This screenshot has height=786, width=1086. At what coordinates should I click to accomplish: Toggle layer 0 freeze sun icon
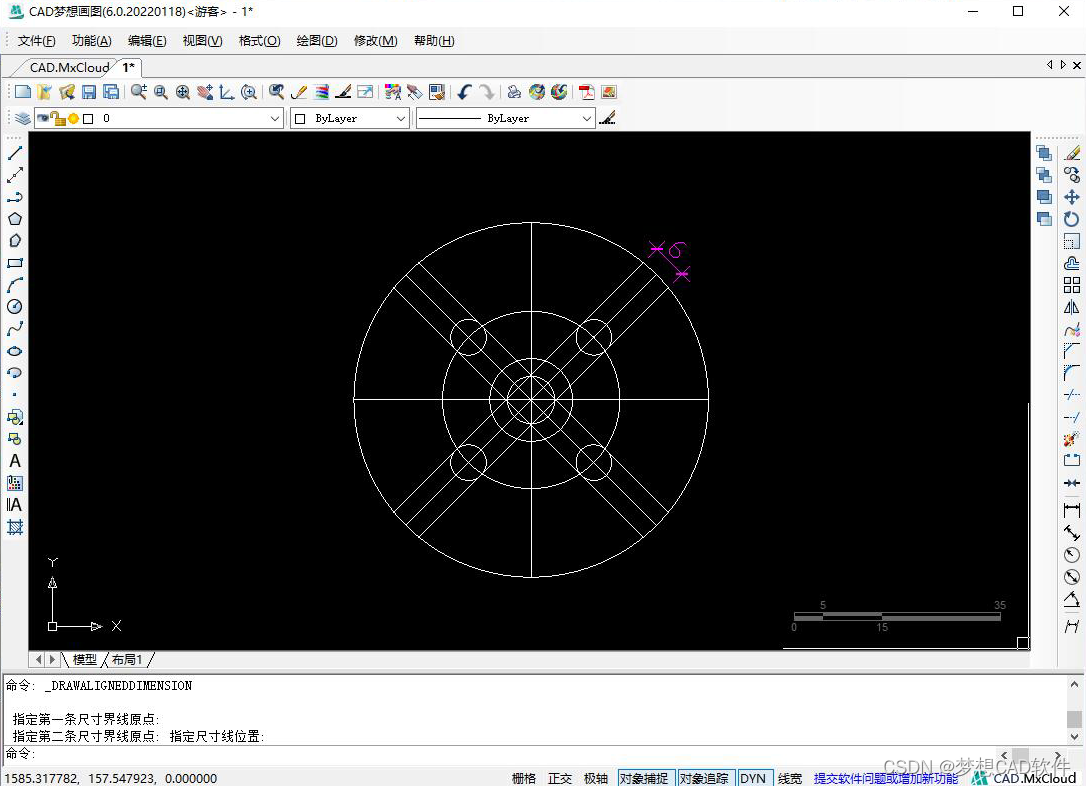pyautogui.click(x=73, y=118)
